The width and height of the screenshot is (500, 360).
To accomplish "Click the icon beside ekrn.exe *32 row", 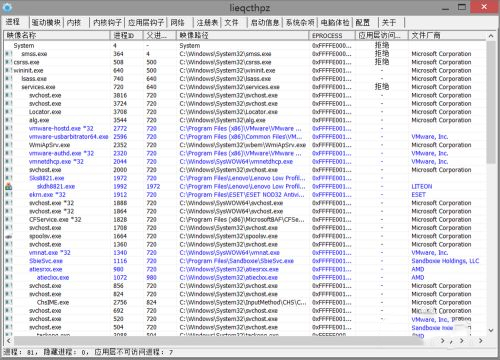I will pos(9,195).
